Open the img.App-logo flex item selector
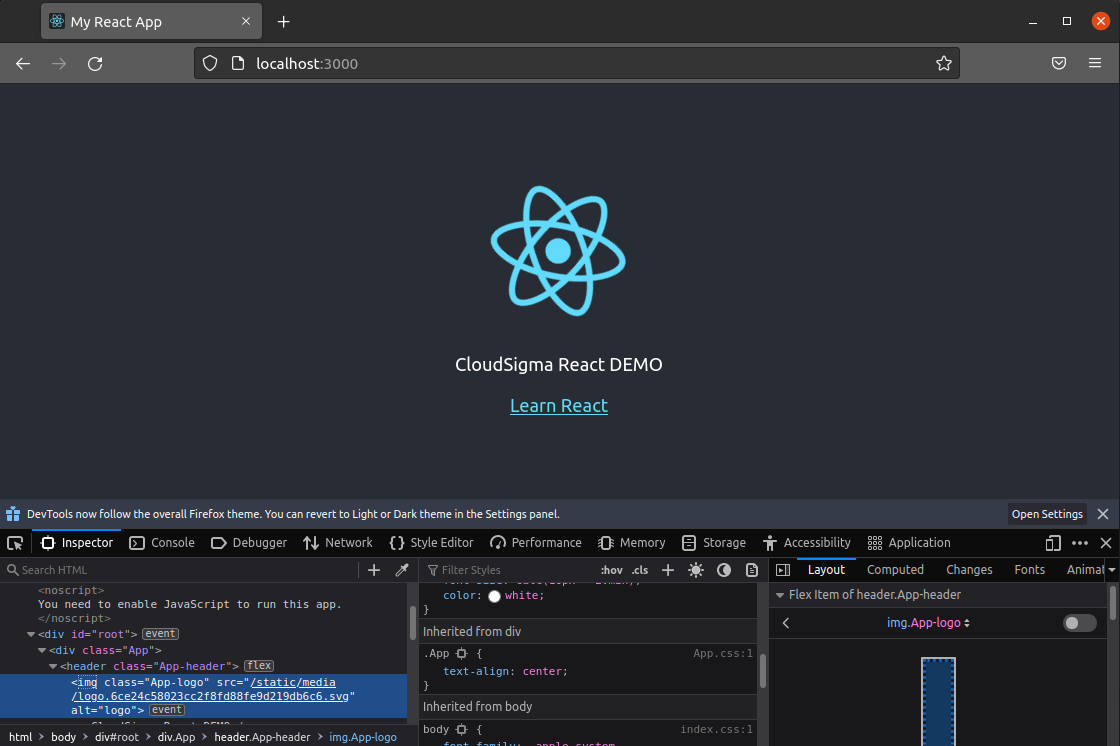The width and height of the screenshot is (1120, 746). [928, 623]
